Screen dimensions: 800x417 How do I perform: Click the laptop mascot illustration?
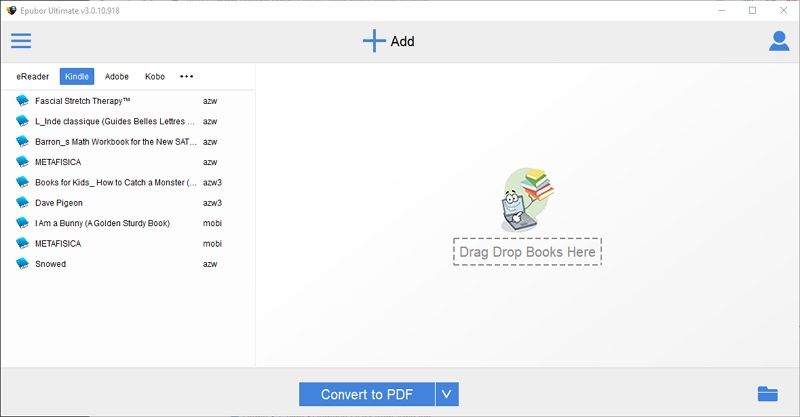click(527, 200)
